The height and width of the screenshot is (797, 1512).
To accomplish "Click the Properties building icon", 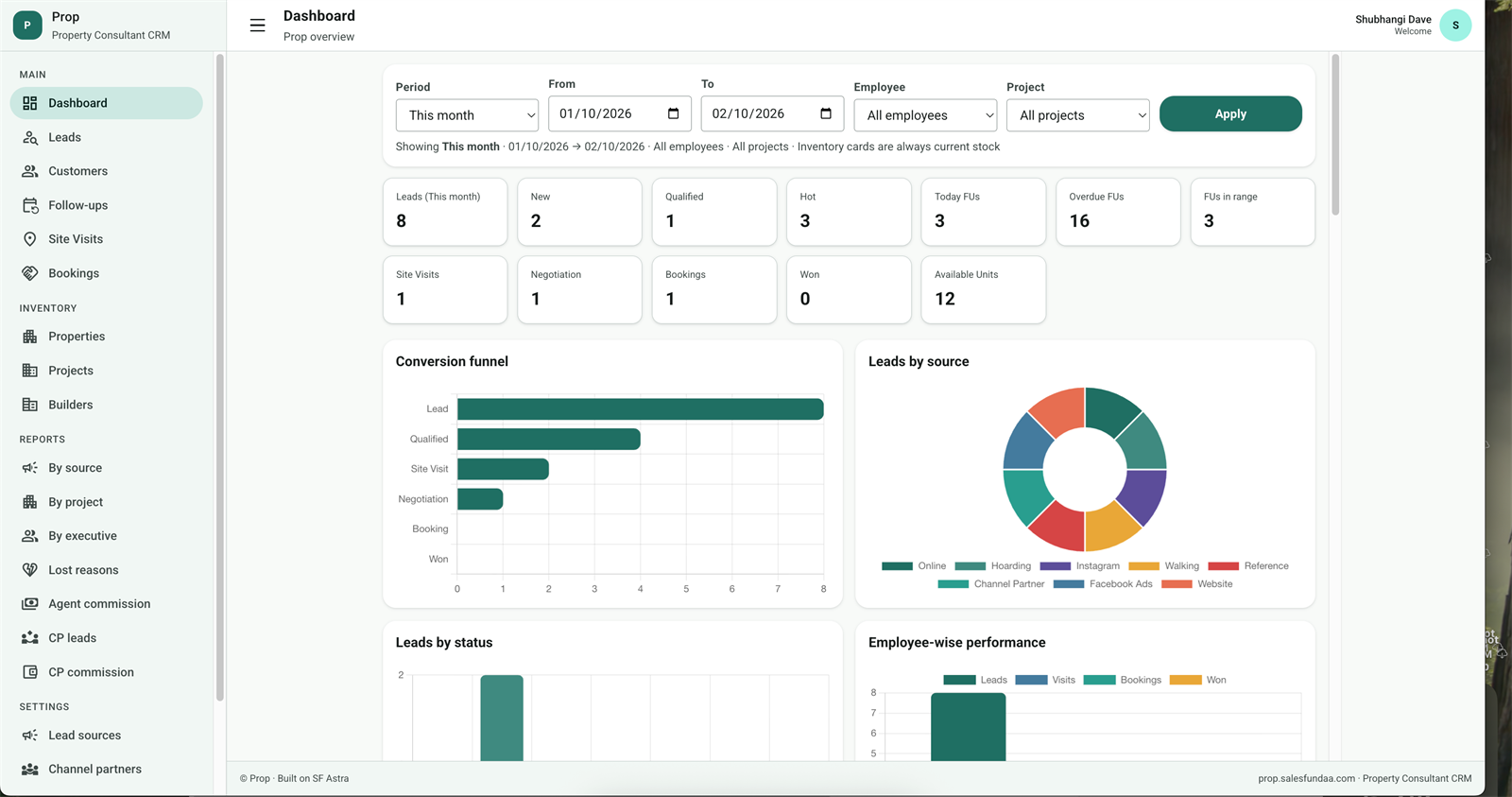I will click(30, 337).
